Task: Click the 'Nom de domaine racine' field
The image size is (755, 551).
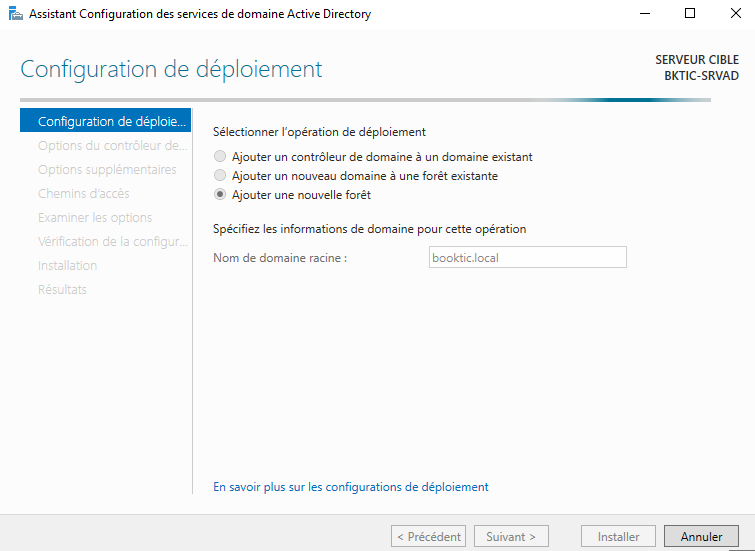Action: (528, 257)
